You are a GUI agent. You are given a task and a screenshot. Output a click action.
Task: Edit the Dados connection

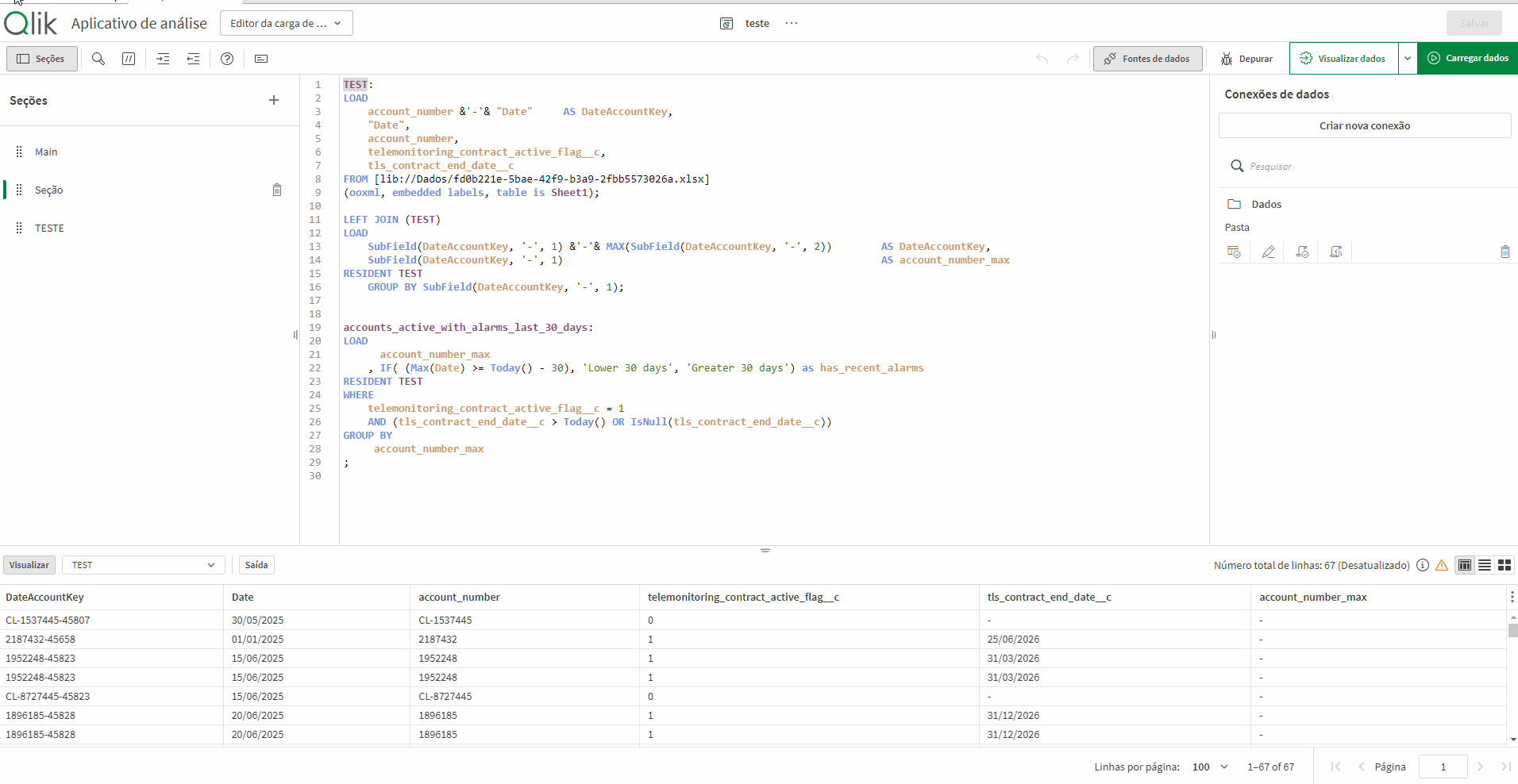[x=1268, y=252]
